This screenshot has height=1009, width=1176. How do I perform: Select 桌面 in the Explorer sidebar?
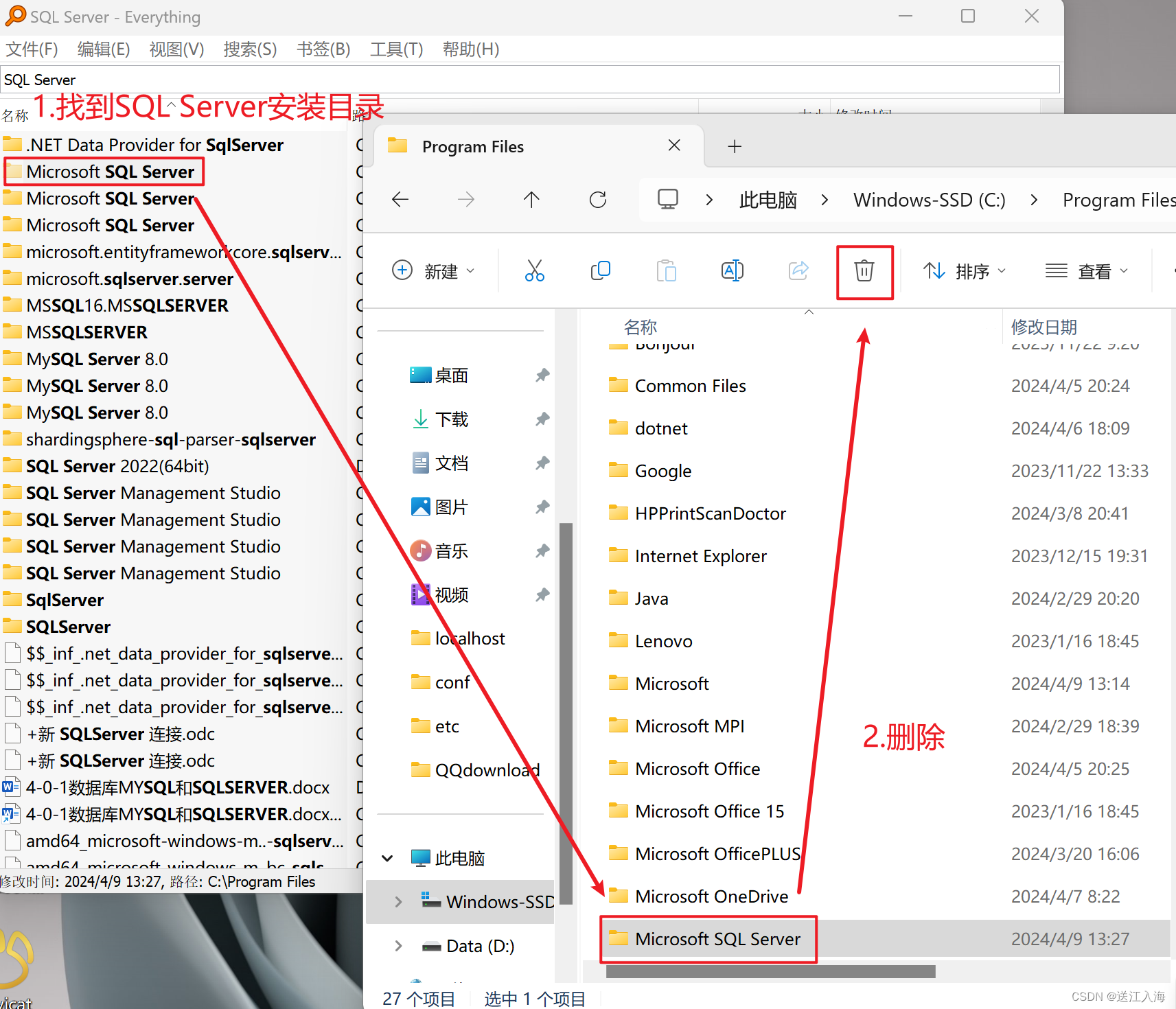(x=451, y=375)
